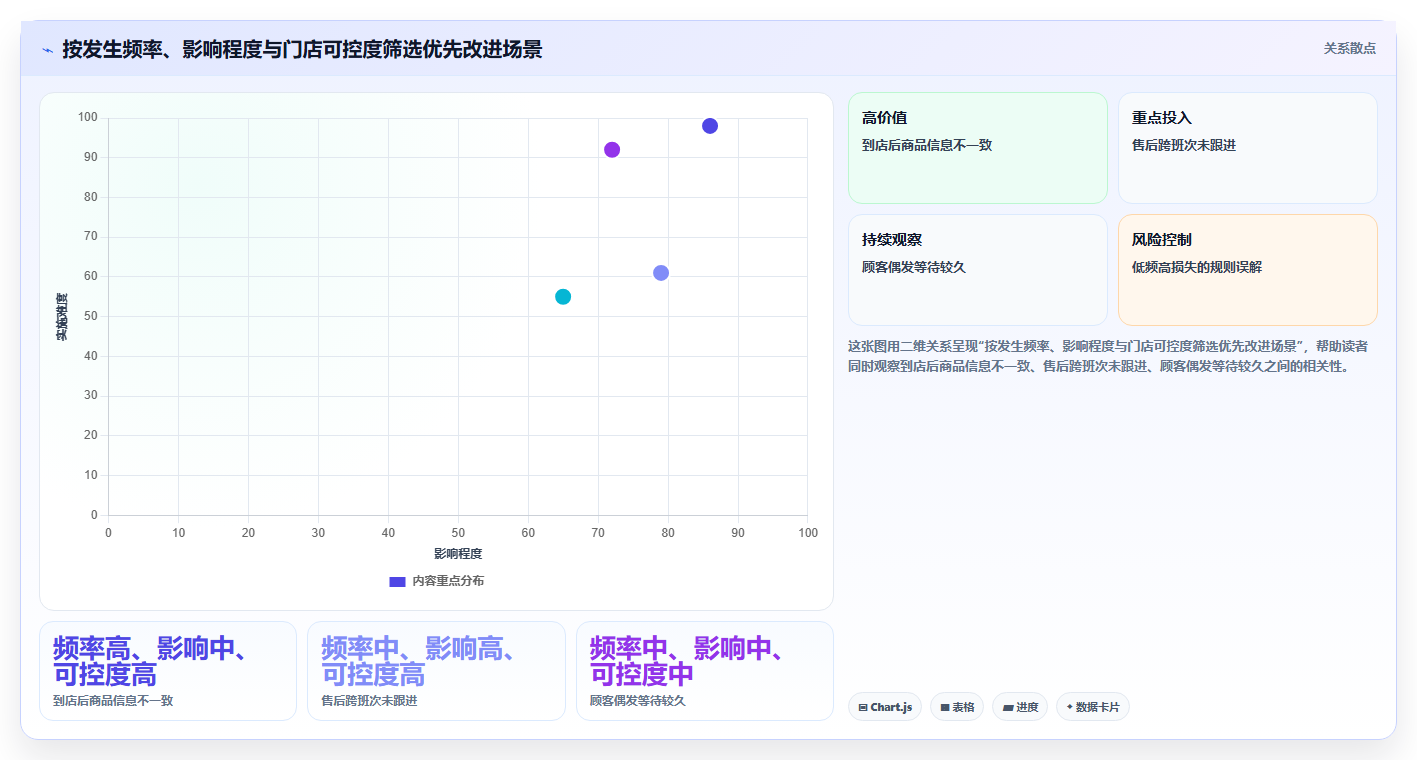The width and height of the screenshot is (1417, 760).
Task: Open the 持续观察 quadrant card
Action: click(978, 270)
